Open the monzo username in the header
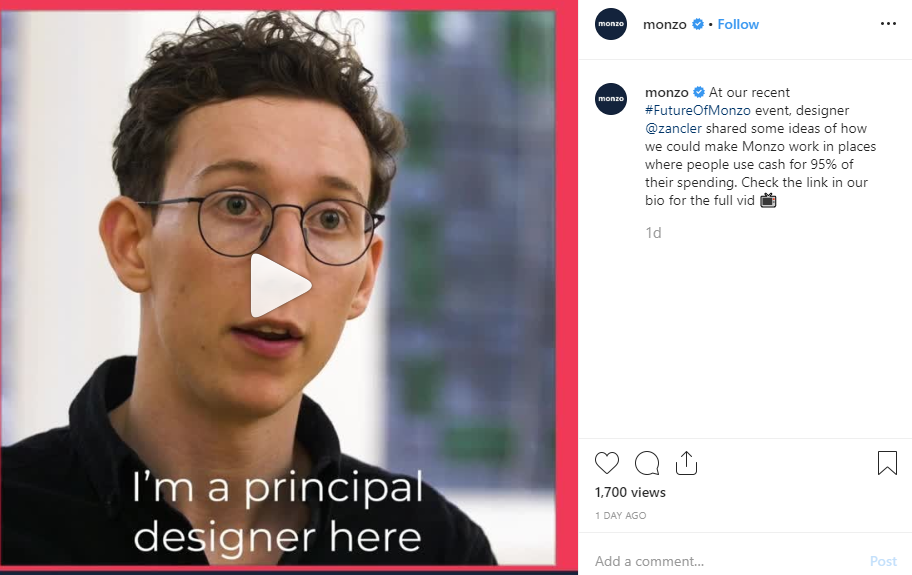Viewport: 912px width, 575px height. point(664,24)
